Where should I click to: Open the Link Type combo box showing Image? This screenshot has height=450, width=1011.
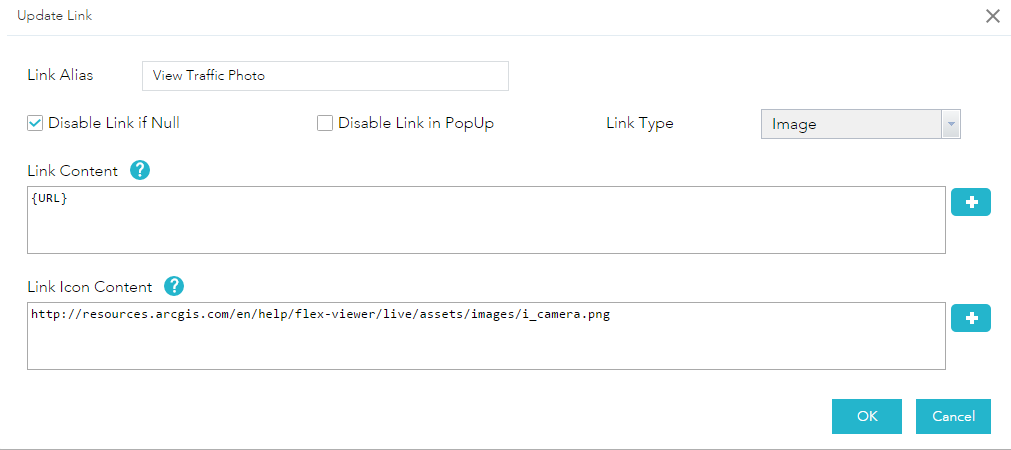click(850, 124)
